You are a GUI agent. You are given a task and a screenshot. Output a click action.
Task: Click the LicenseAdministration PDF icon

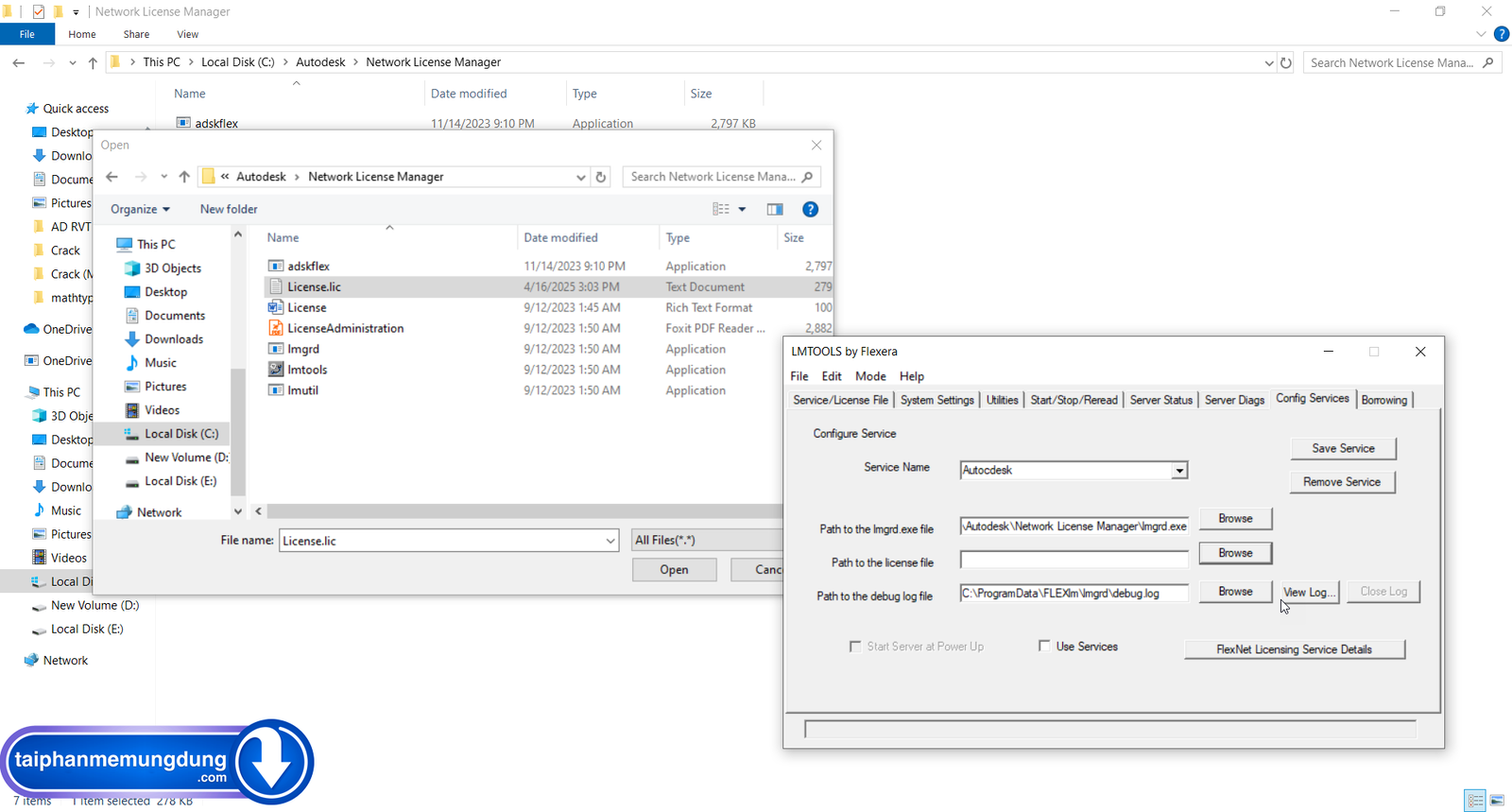tap(276, 328)
